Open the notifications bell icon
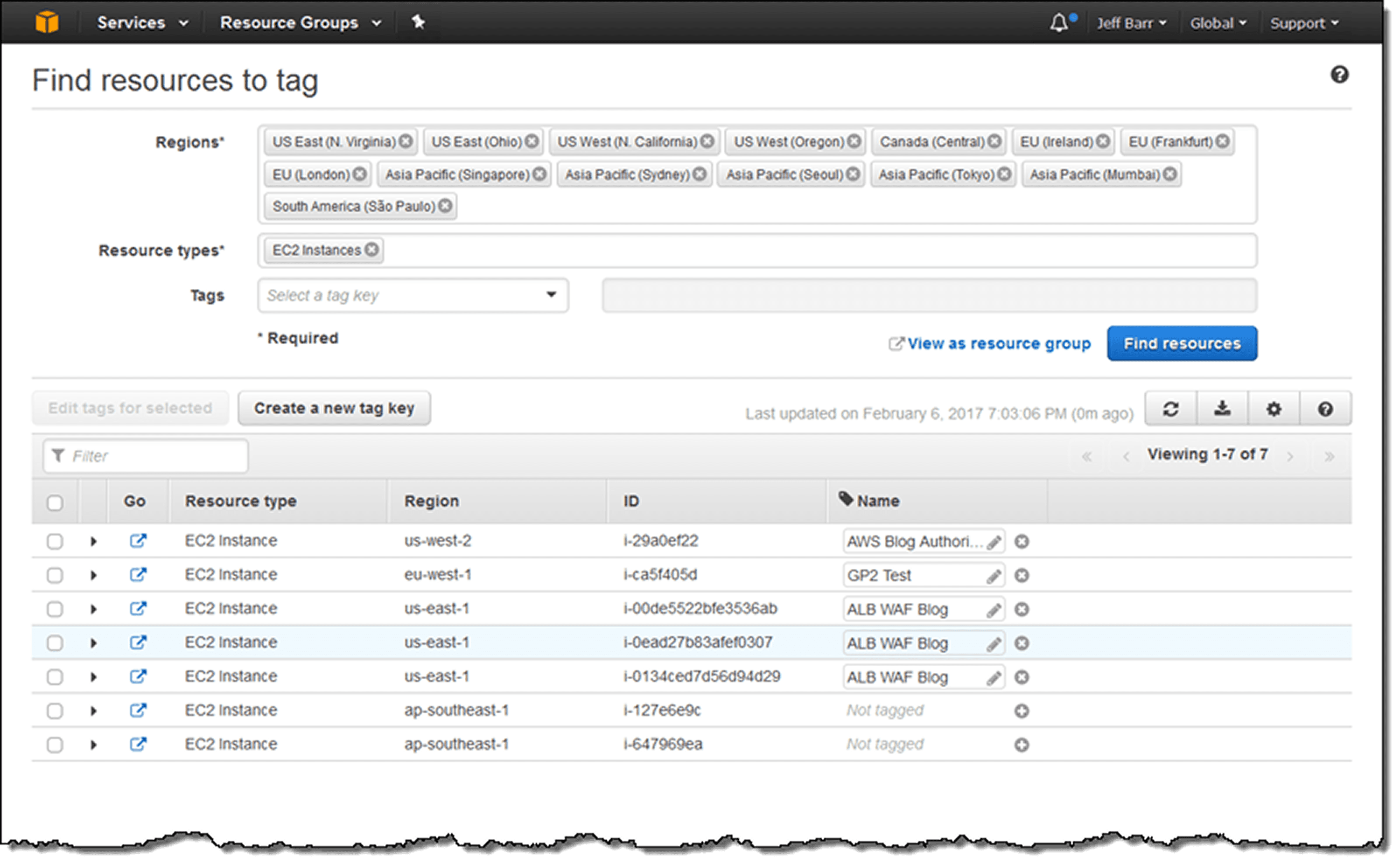Image resolution: width=1400 pixels, height=864 pixels. click(1058, 23)
